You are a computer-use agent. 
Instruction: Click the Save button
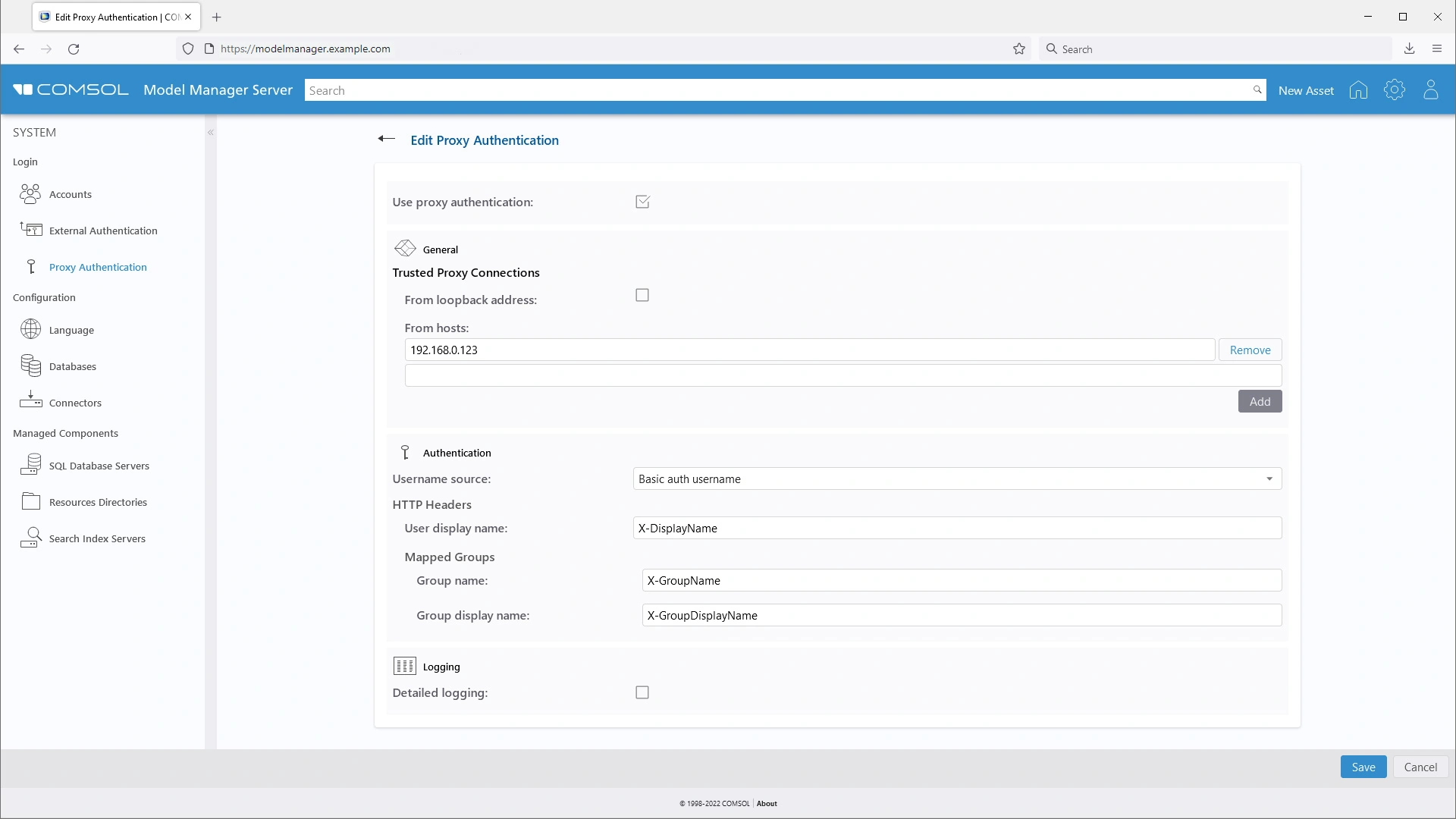coord(1363,767)
